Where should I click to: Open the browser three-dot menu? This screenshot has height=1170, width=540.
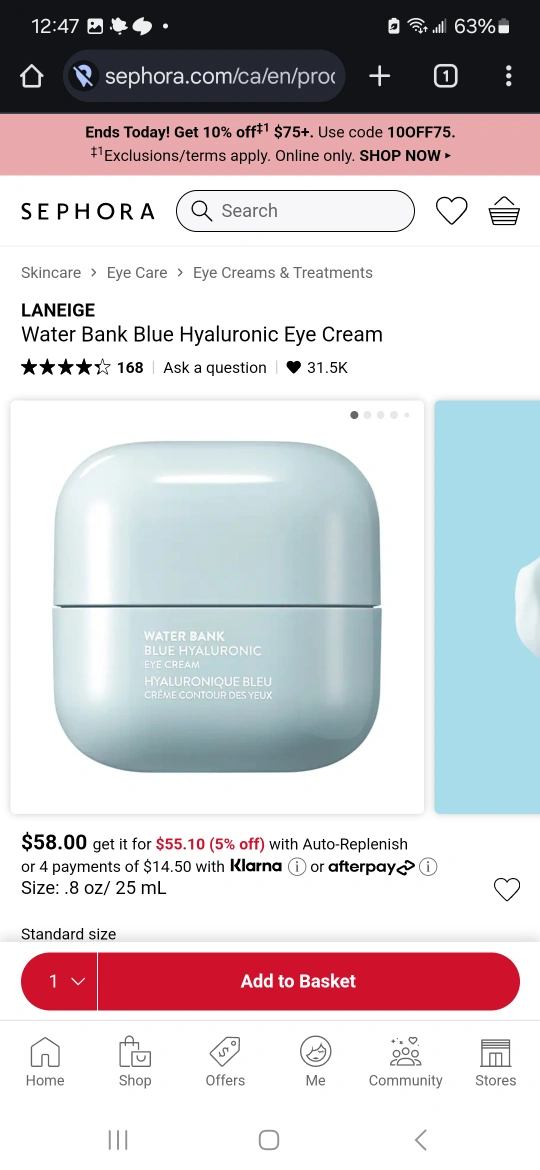click(508, 76)
